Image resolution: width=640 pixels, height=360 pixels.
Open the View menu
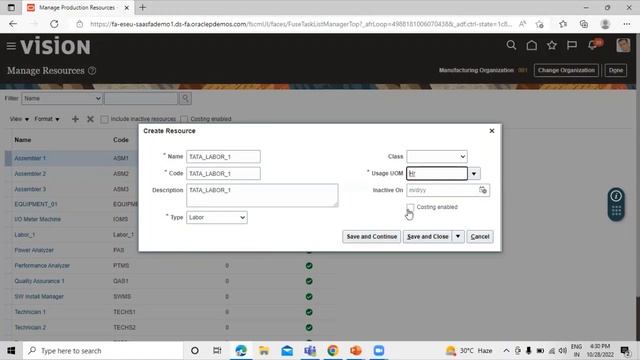click(19, 119)
